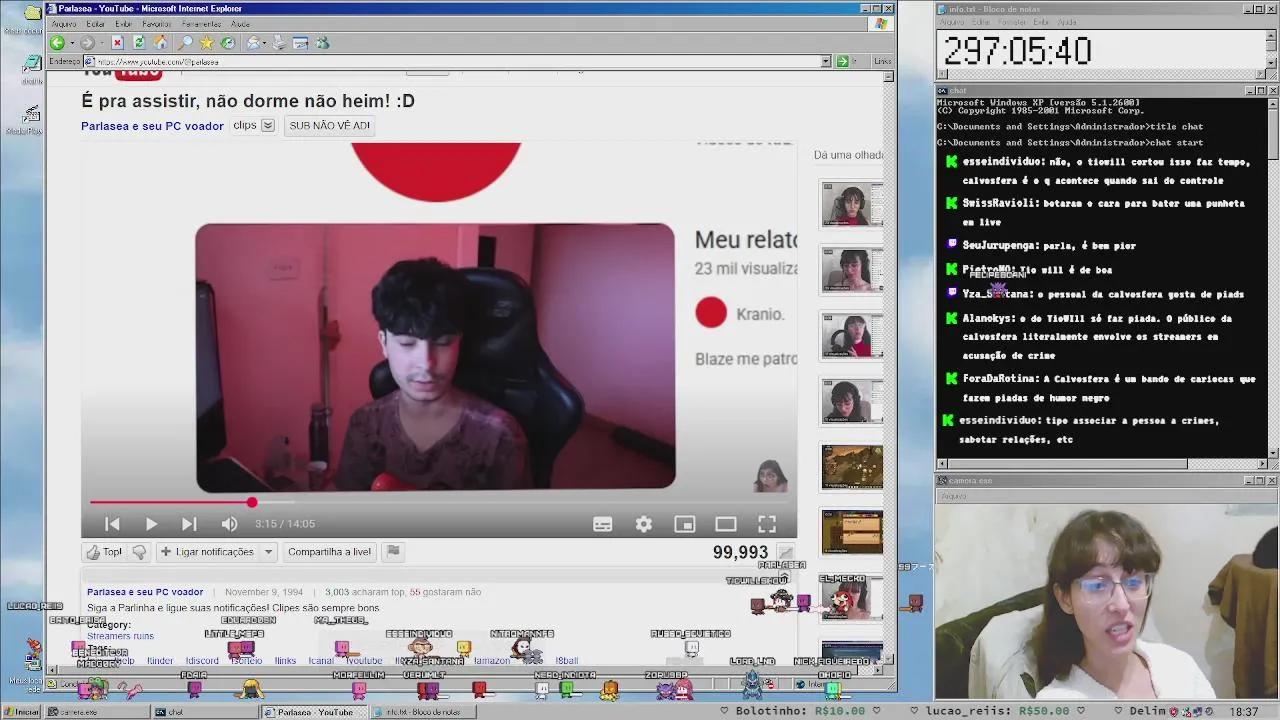Open the first suggested video thumbnail
The image size is (1280, 720).
[852, 205]
